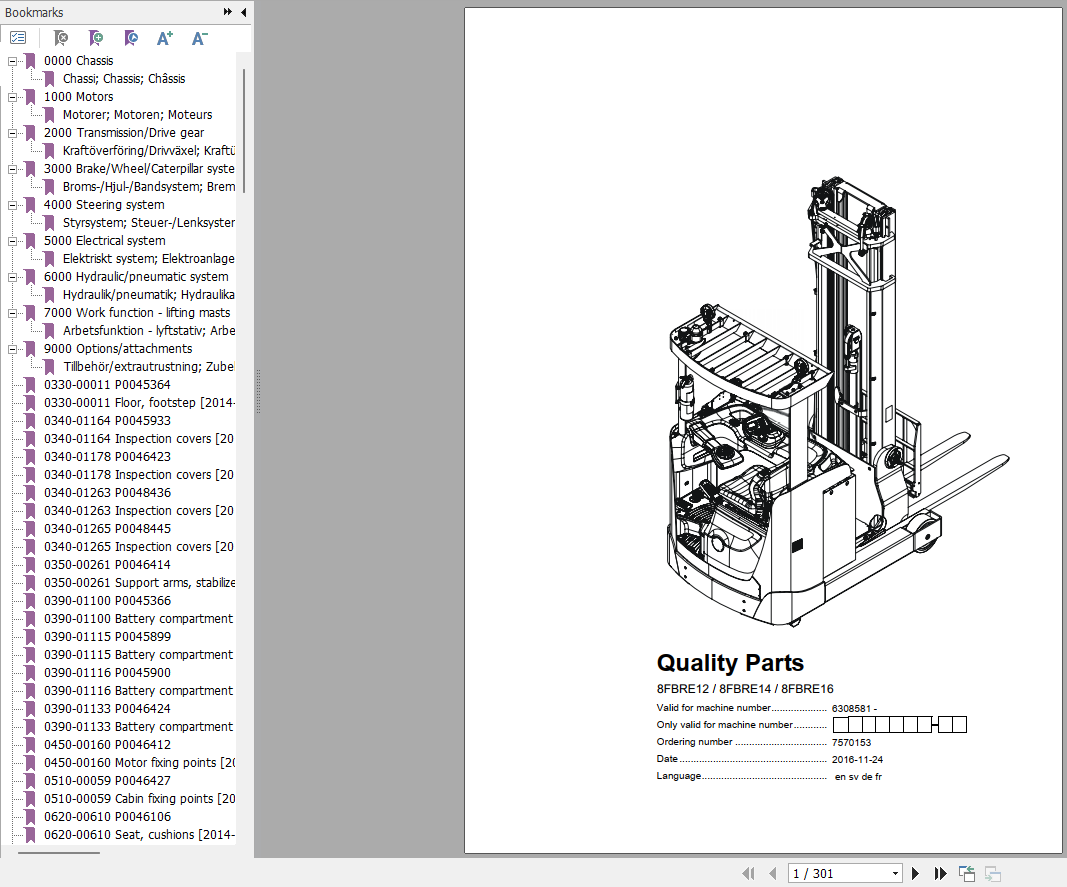Viewport: 1067px width, 887px height.
Task: Click the next view icon
Action: (x=993, y=873)
